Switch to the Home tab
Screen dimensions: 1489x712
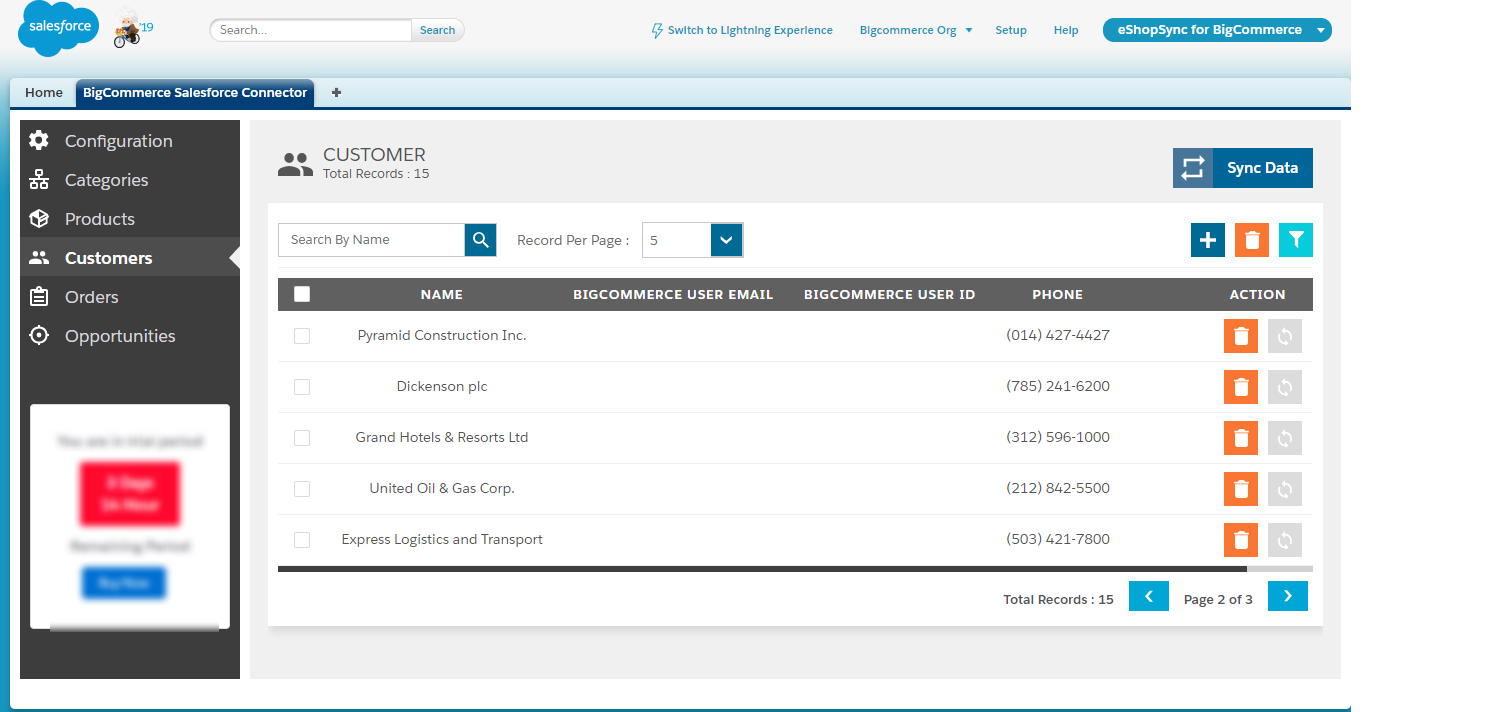click(x=44, y=93)
